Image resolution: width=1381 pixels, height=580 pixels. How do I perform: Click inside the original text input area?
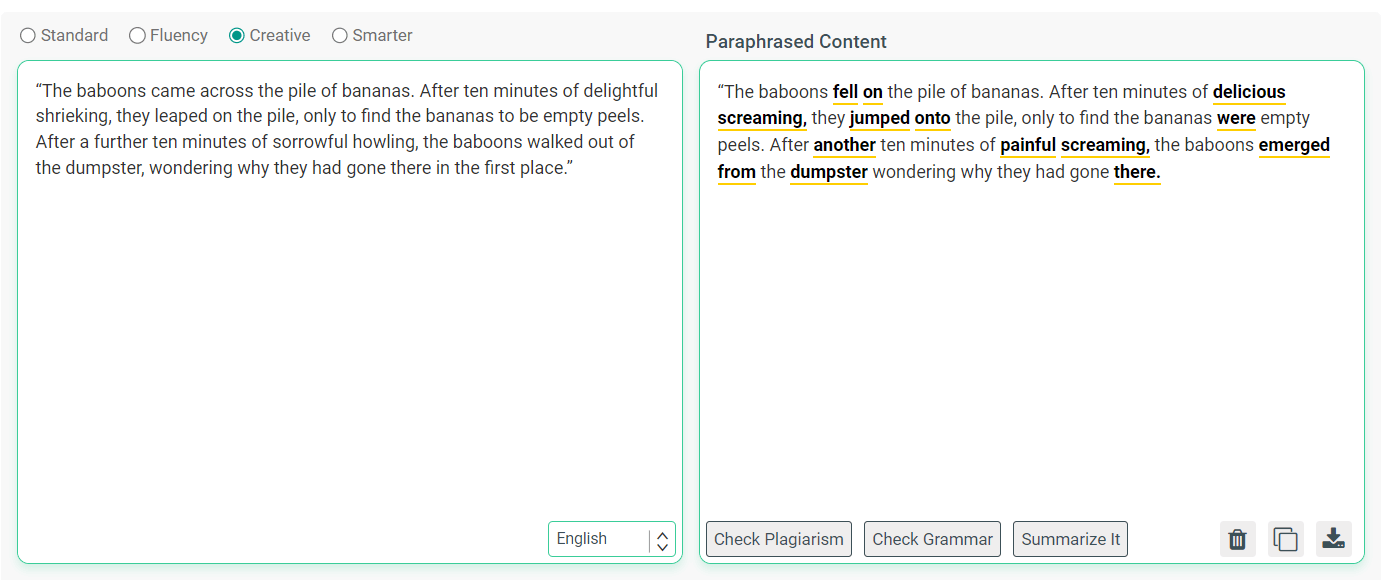coord(350,300)
